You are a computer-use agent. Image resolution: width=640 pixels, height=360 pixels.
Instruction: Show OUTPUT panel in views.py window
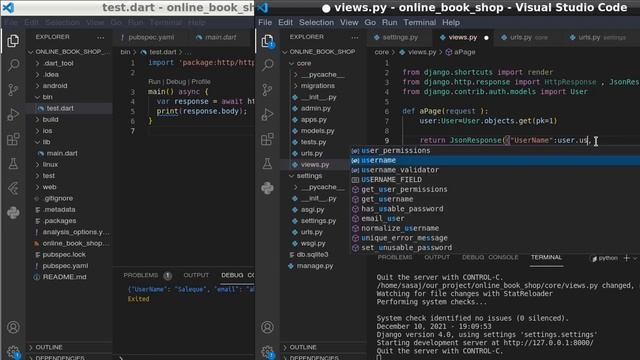pyautogui.click(x=437, y=258)
